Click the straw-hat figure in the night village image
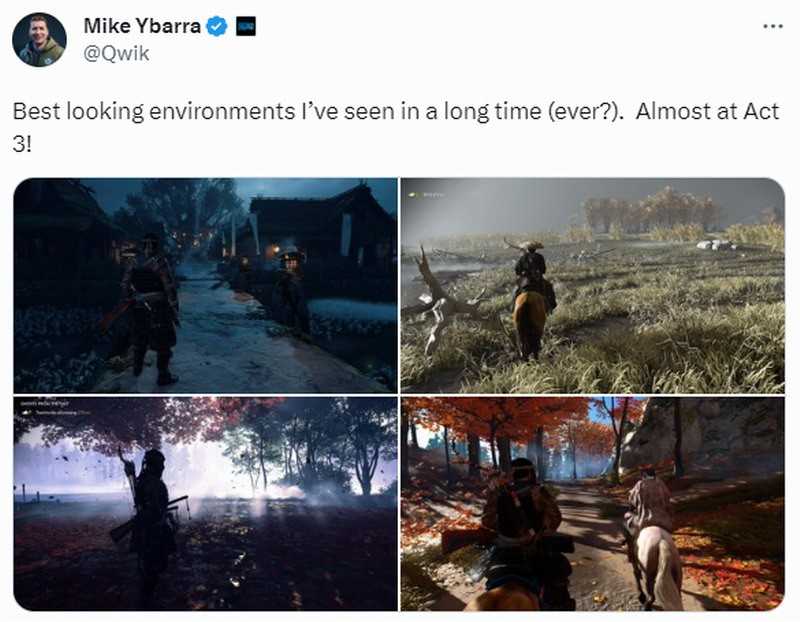This screenshot has height=622, width=800. (291, 288)
